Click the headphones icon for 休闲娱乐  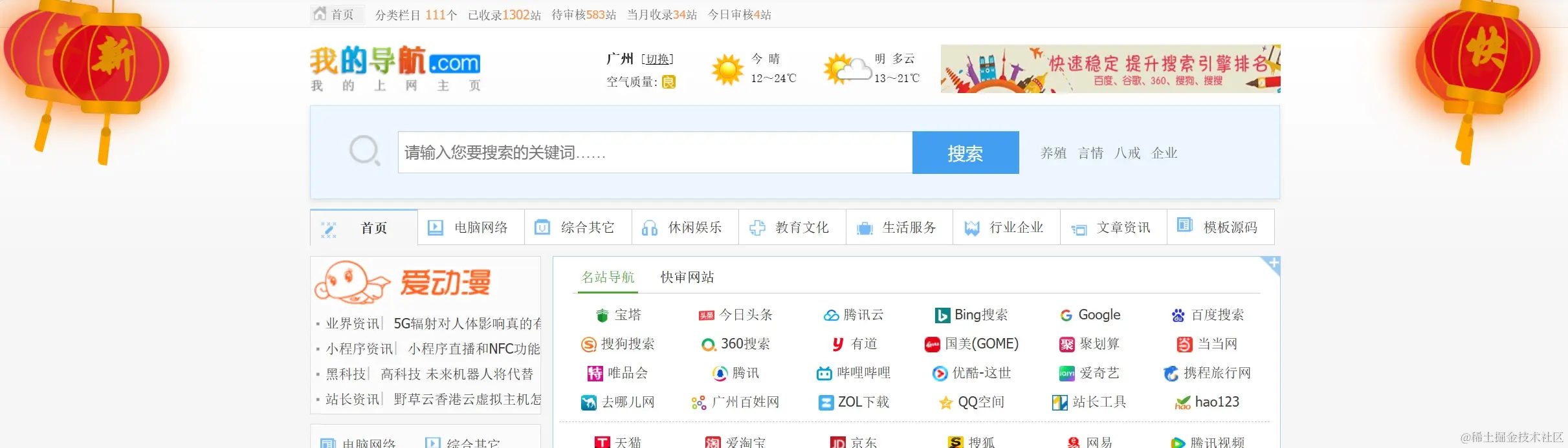pos(650,228)
